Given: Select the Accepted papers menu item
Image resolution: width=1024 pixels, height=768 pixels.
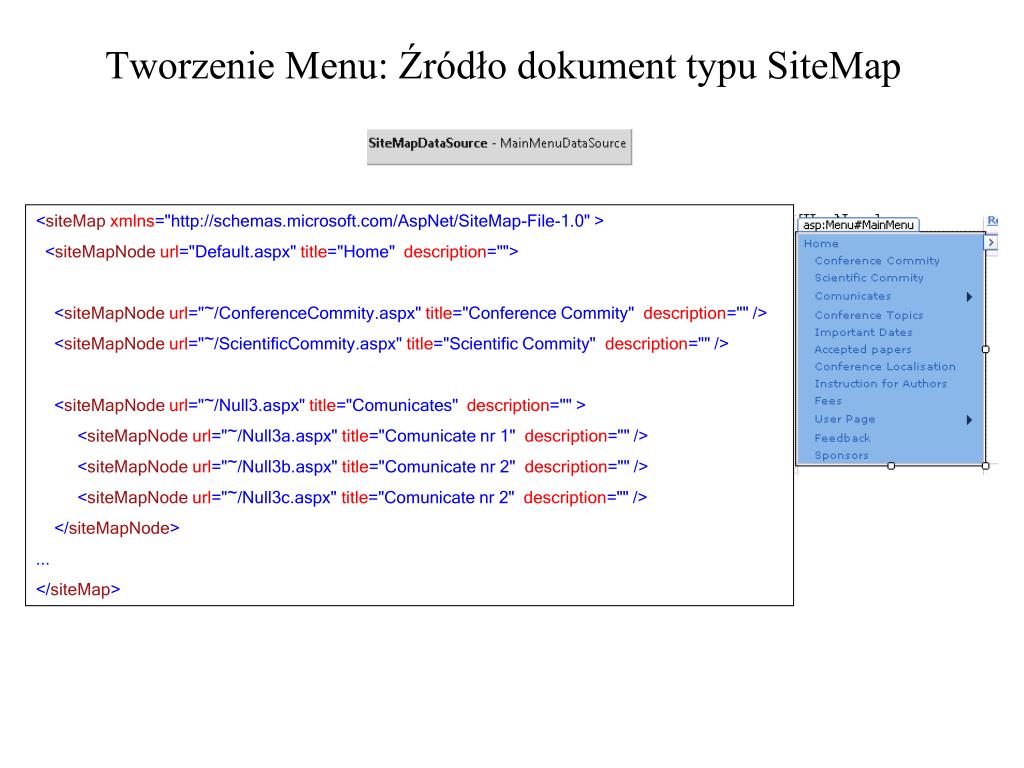Looking at the screenshot, I should click(x=863, y=349).
